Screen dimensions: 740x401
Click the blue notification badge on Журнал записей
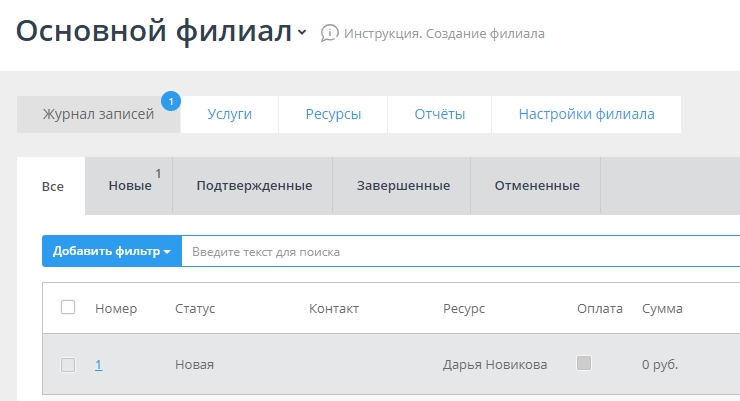point(171,101)
